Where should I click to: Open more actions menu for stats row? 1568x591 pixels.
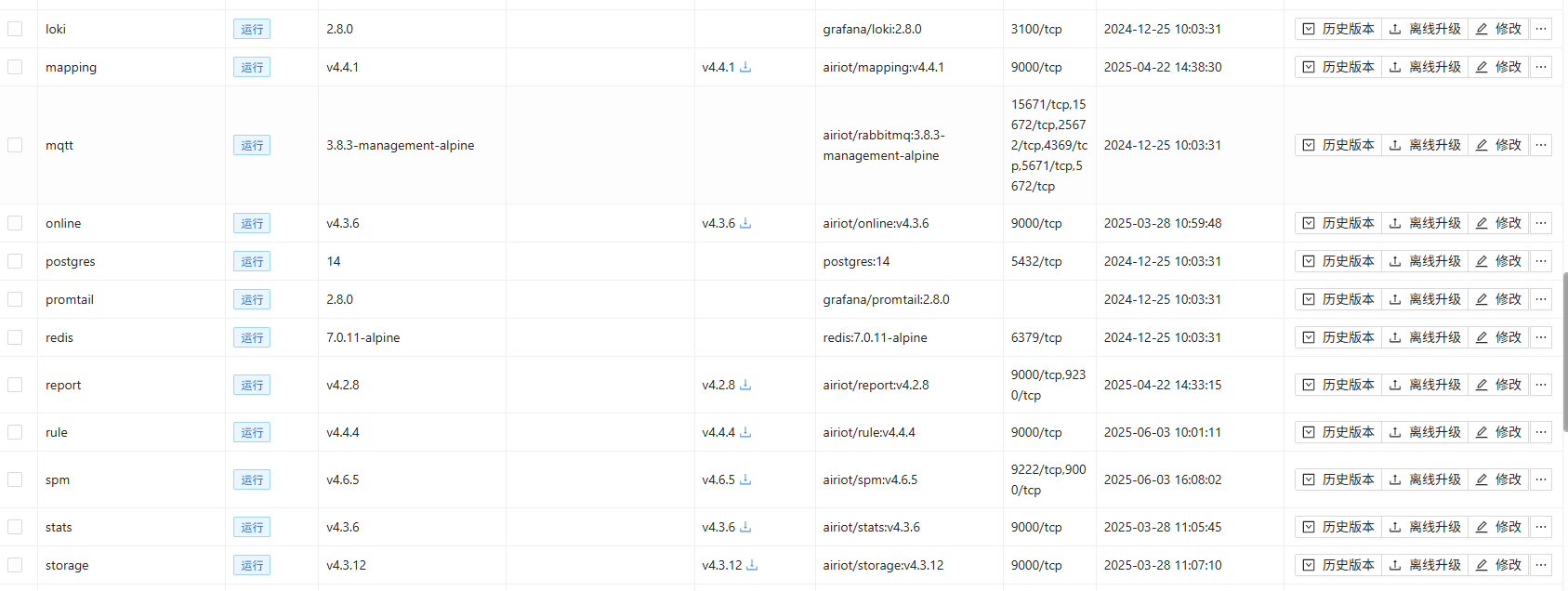(1541, 527)
